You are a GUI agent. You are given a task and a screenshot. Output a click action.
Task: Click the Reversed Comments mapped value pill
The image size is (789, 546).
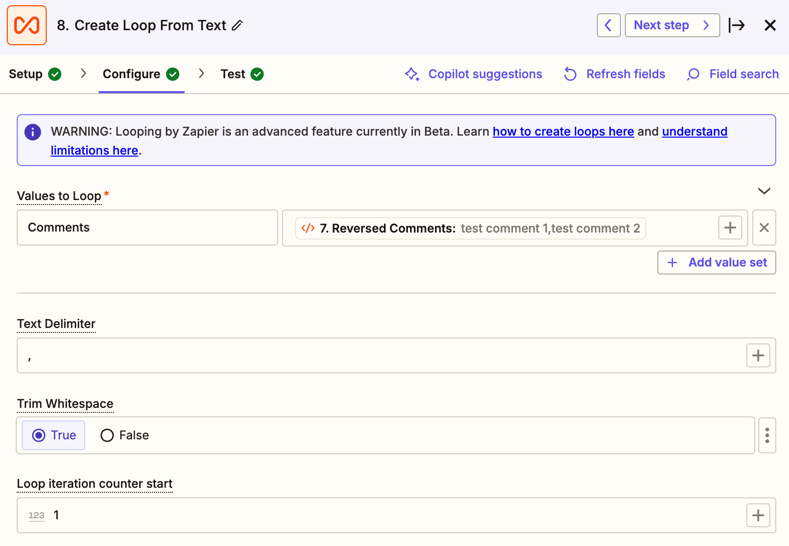(x=470, y=228)
